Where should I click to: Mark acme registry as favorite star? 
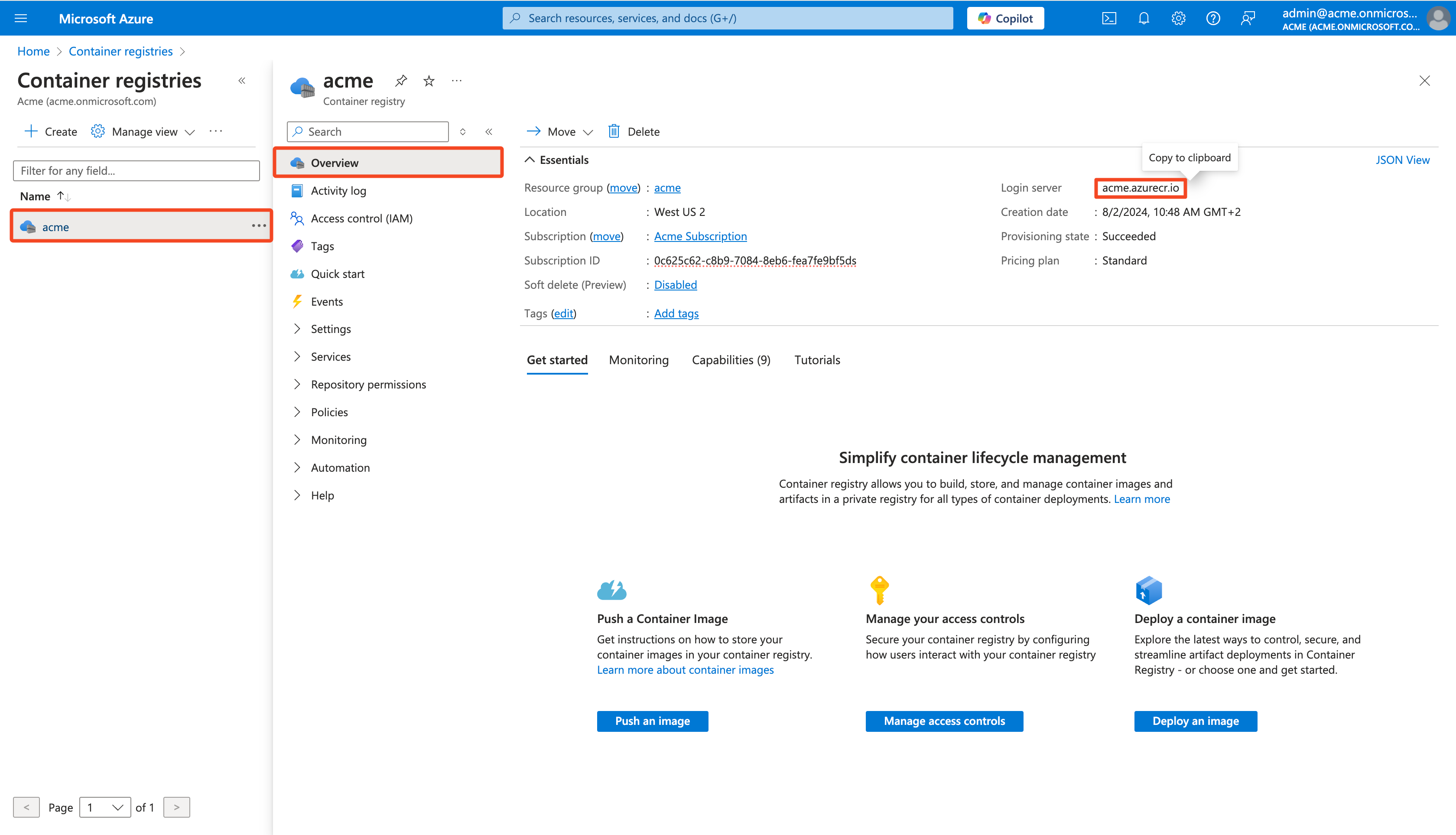tap(429, 81)
